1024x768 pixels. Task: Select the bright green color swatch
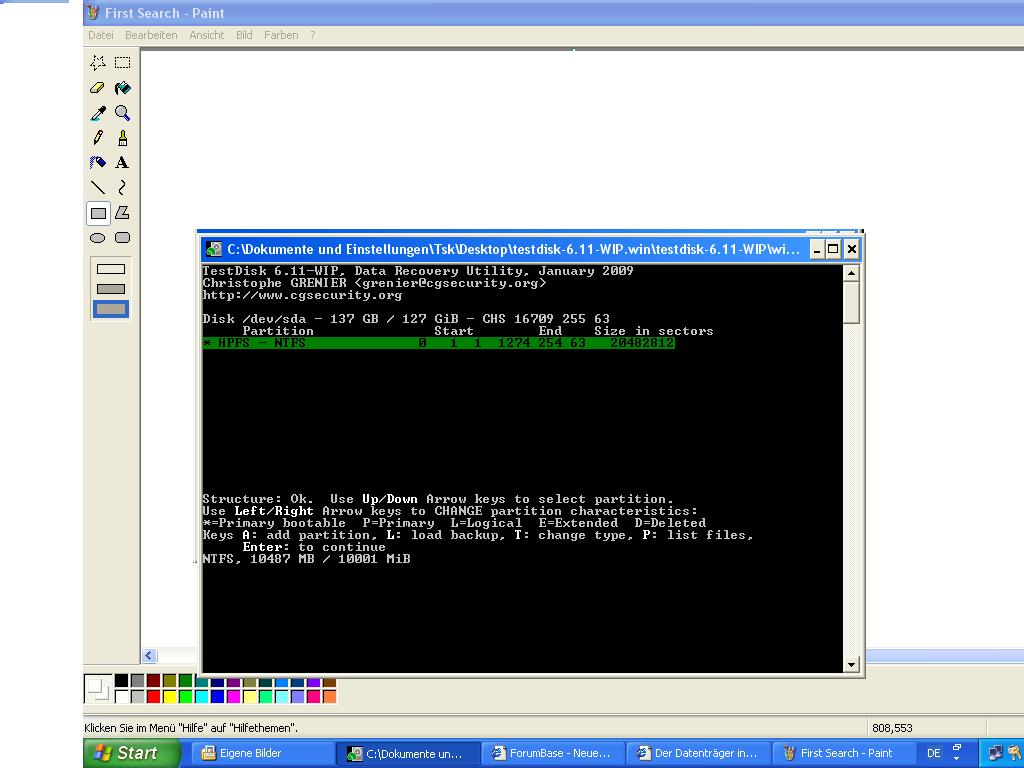pyautogui.click(x=185, y=697)
